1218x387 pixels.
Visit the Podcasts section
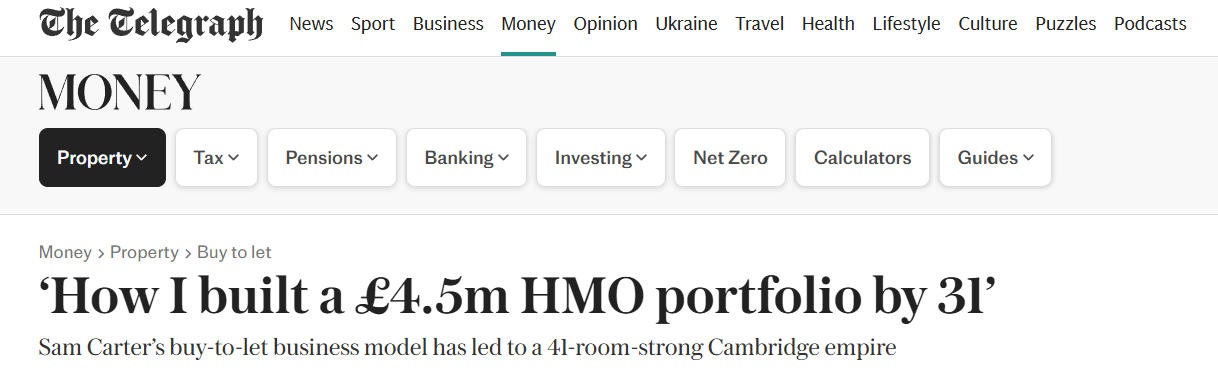1150,24
